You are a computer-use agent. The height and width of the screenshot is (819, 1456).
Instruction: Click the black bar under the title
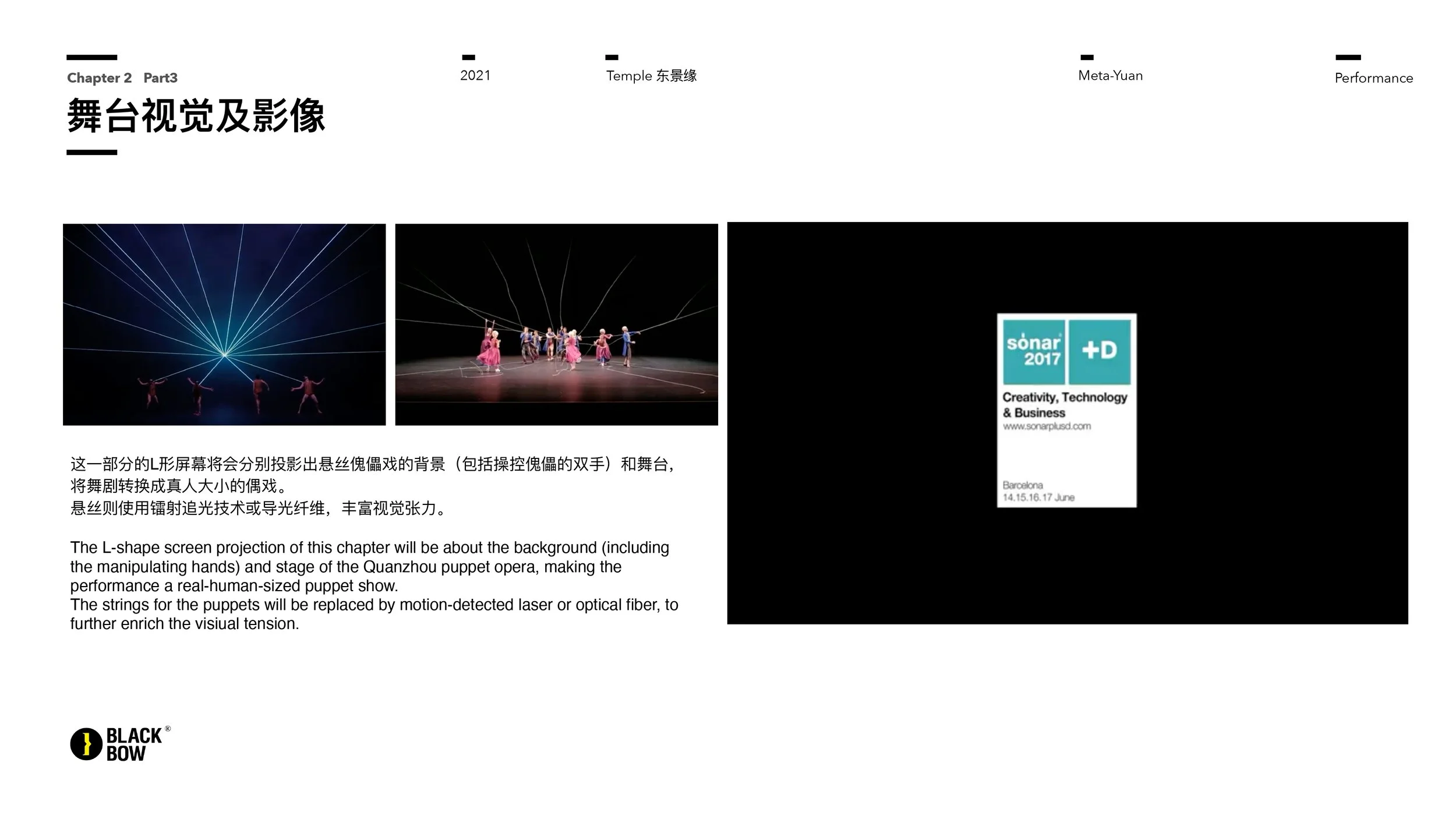pos(91,153)
